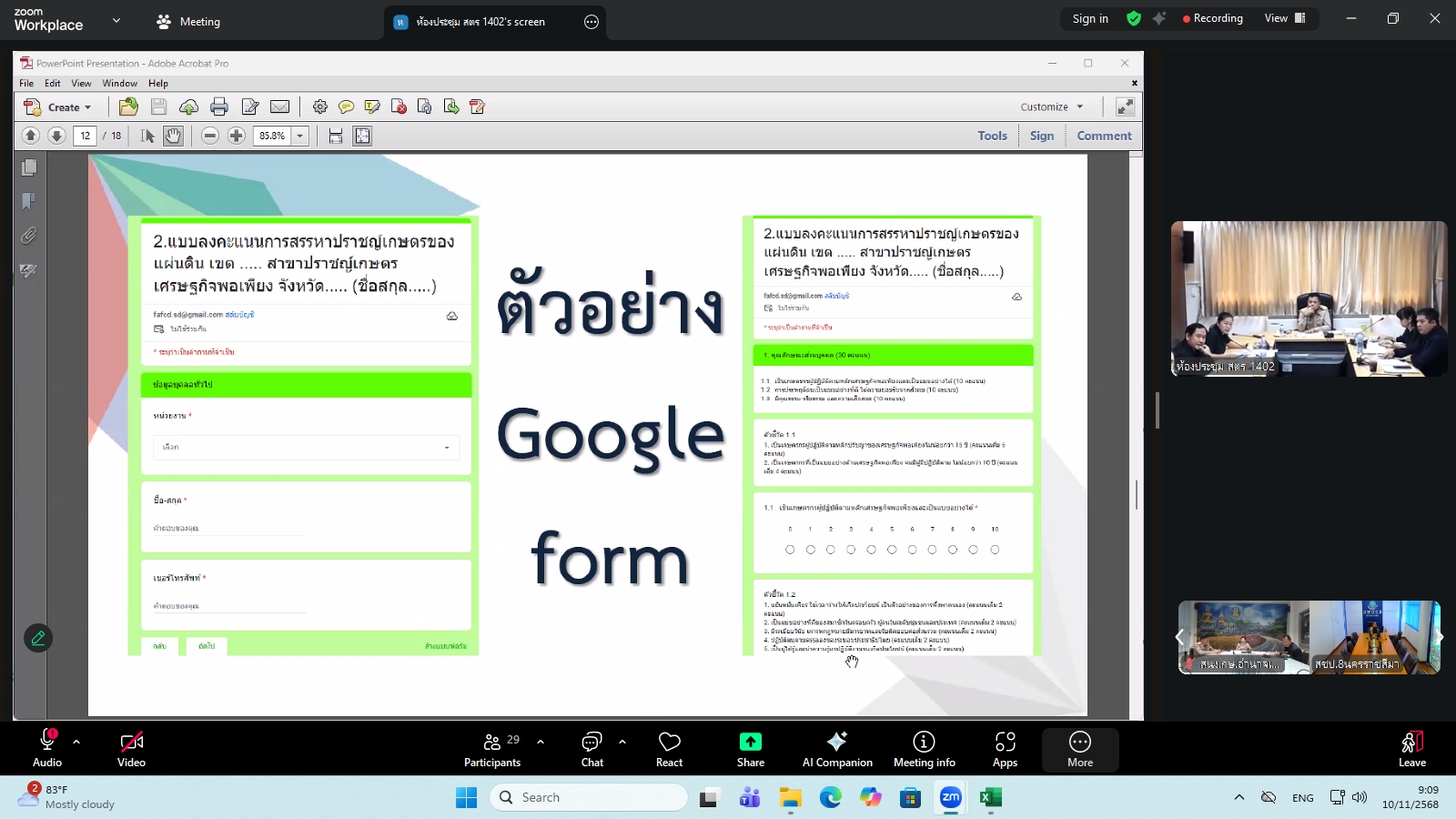Print the PowerPoint Presentation PDF
Image resolution: width=1456 pixels, height=819 pixels.
coord(218,106)
